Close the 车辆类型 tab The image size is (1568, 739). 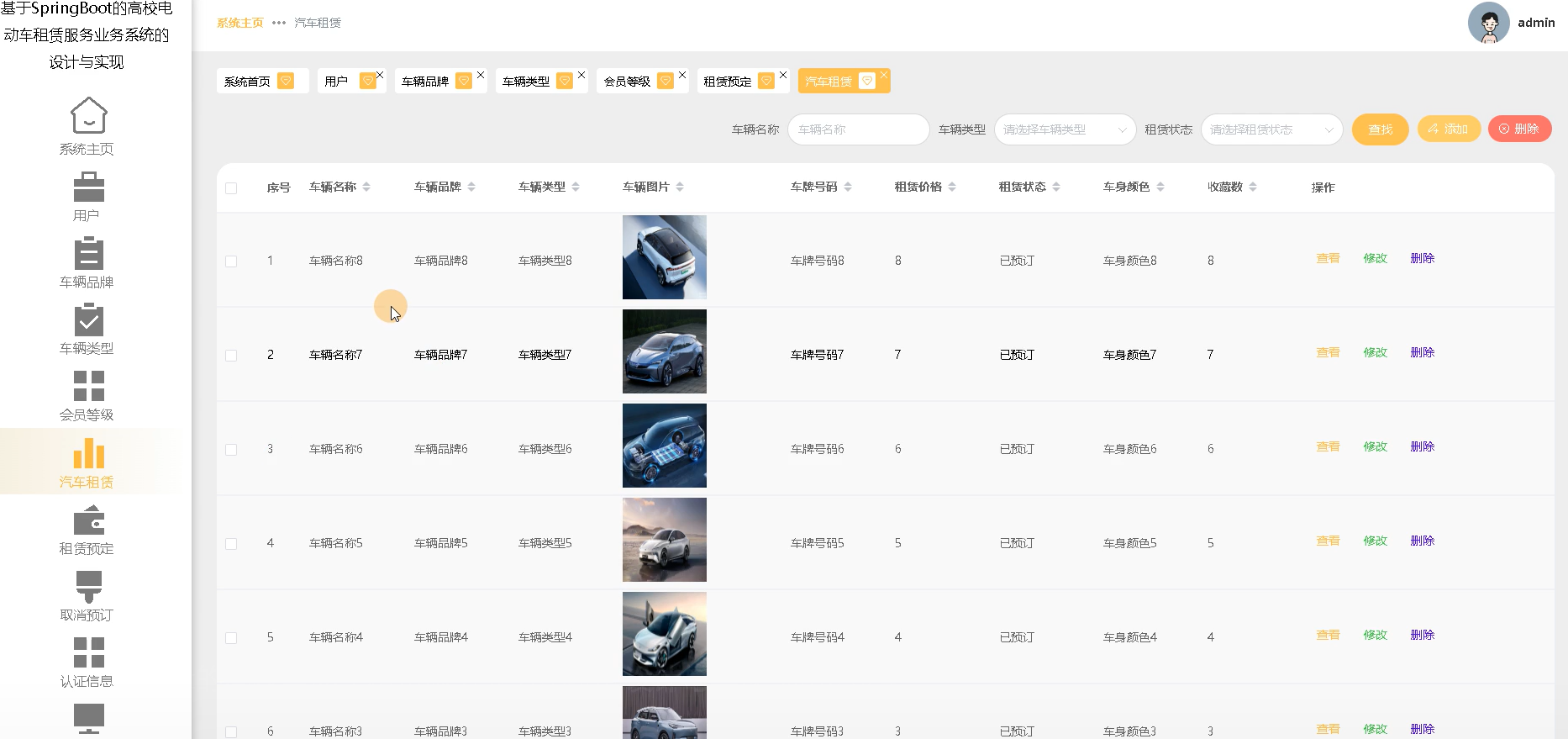coord(581,75)
